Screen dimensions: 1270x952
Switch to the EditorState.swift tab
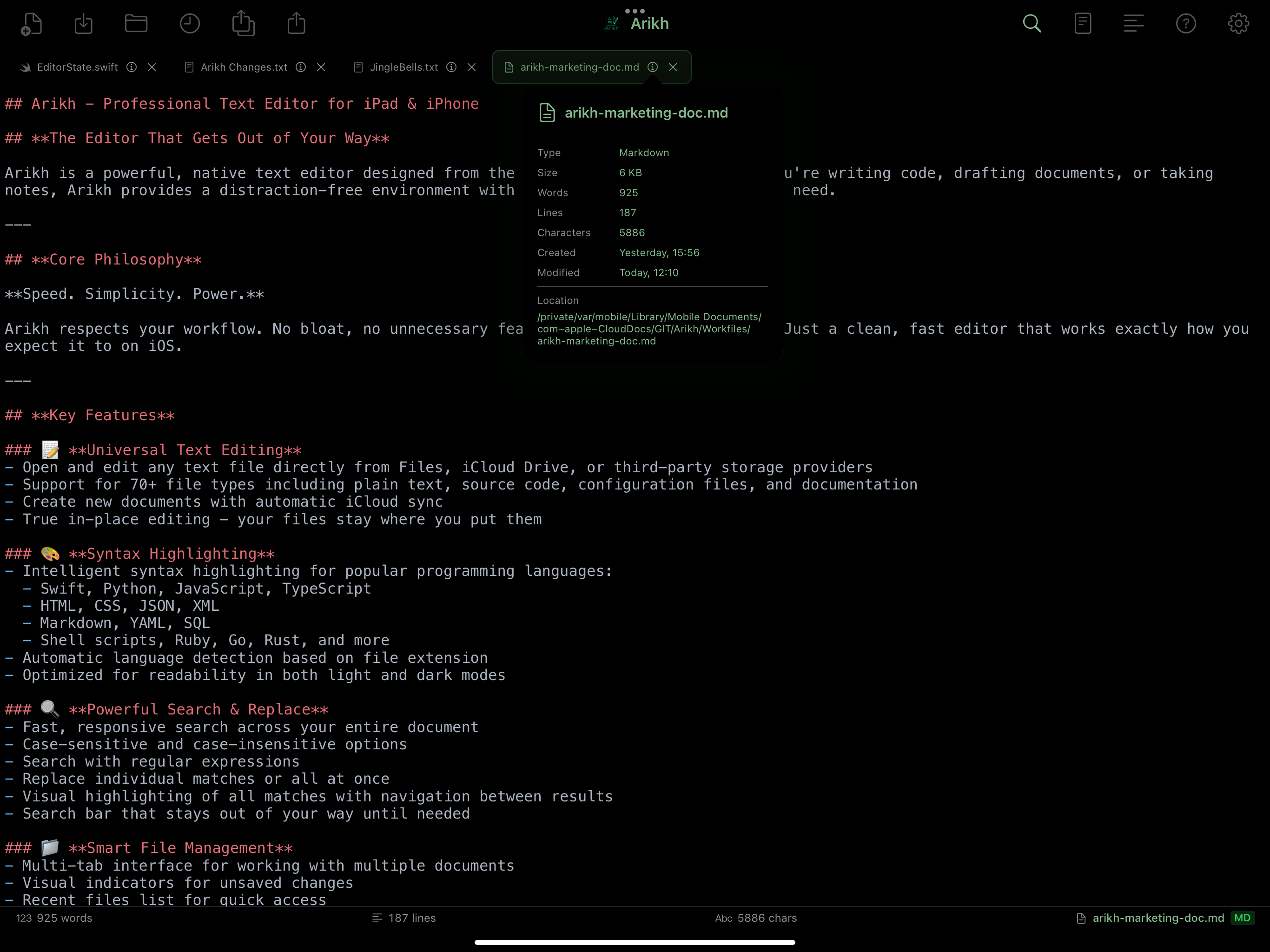78,67
